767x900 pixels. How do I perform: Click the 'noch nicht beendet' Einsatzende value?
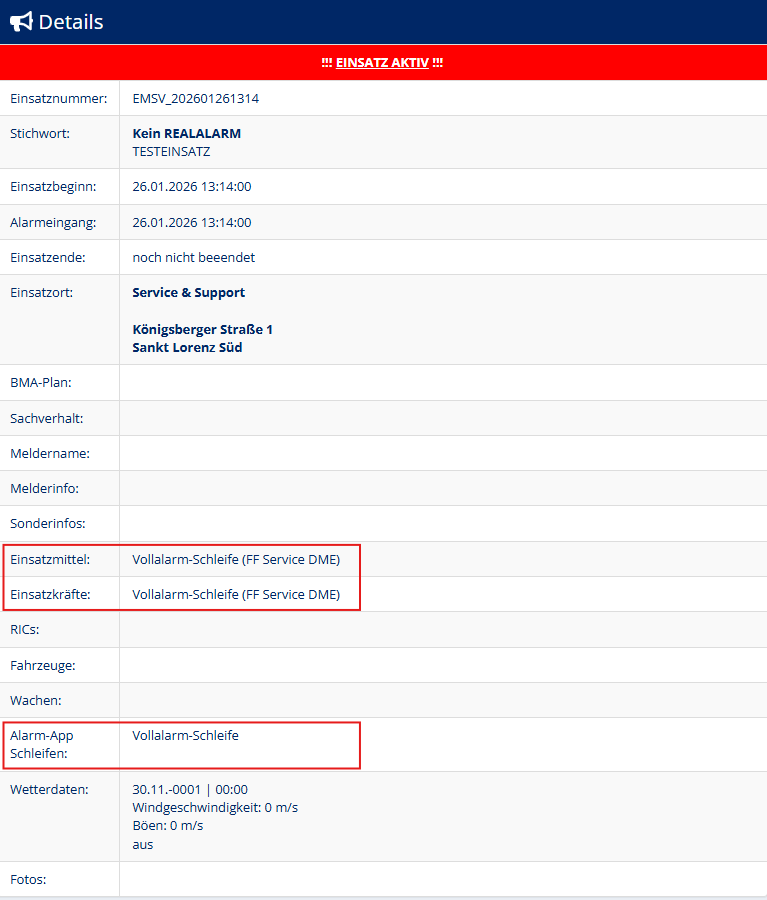[x=193, y=257]
